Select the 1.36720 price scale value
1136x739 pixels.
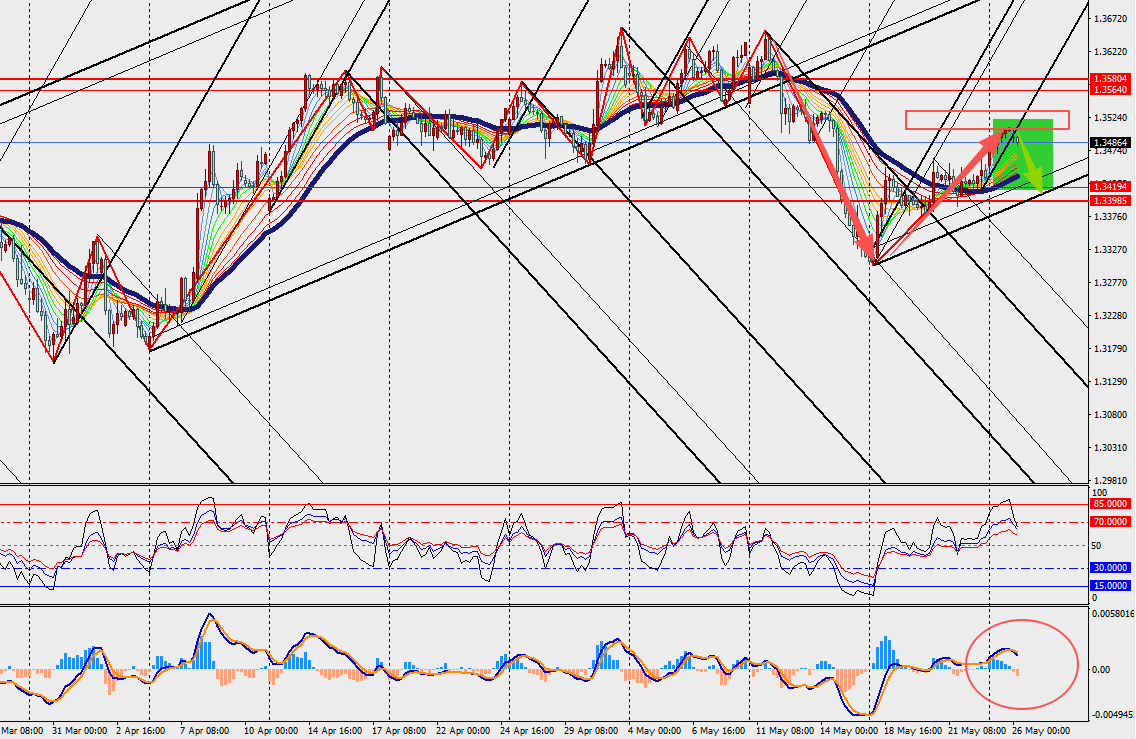[1110, 18]
